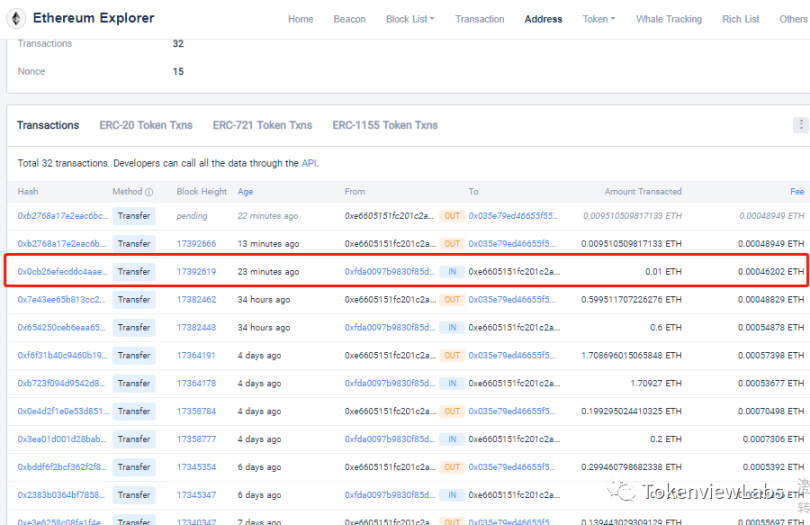Open the Whale Tracking menu item
Screen dimensions: 810x525
click(x=668, y=19)
